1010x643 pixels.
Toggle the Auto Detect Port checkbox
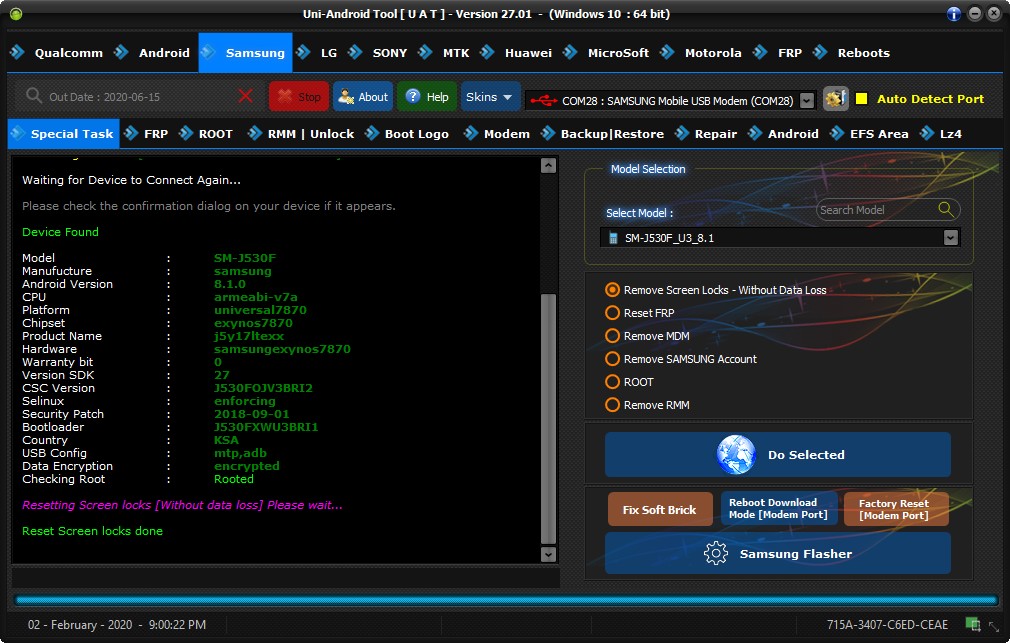861,99
